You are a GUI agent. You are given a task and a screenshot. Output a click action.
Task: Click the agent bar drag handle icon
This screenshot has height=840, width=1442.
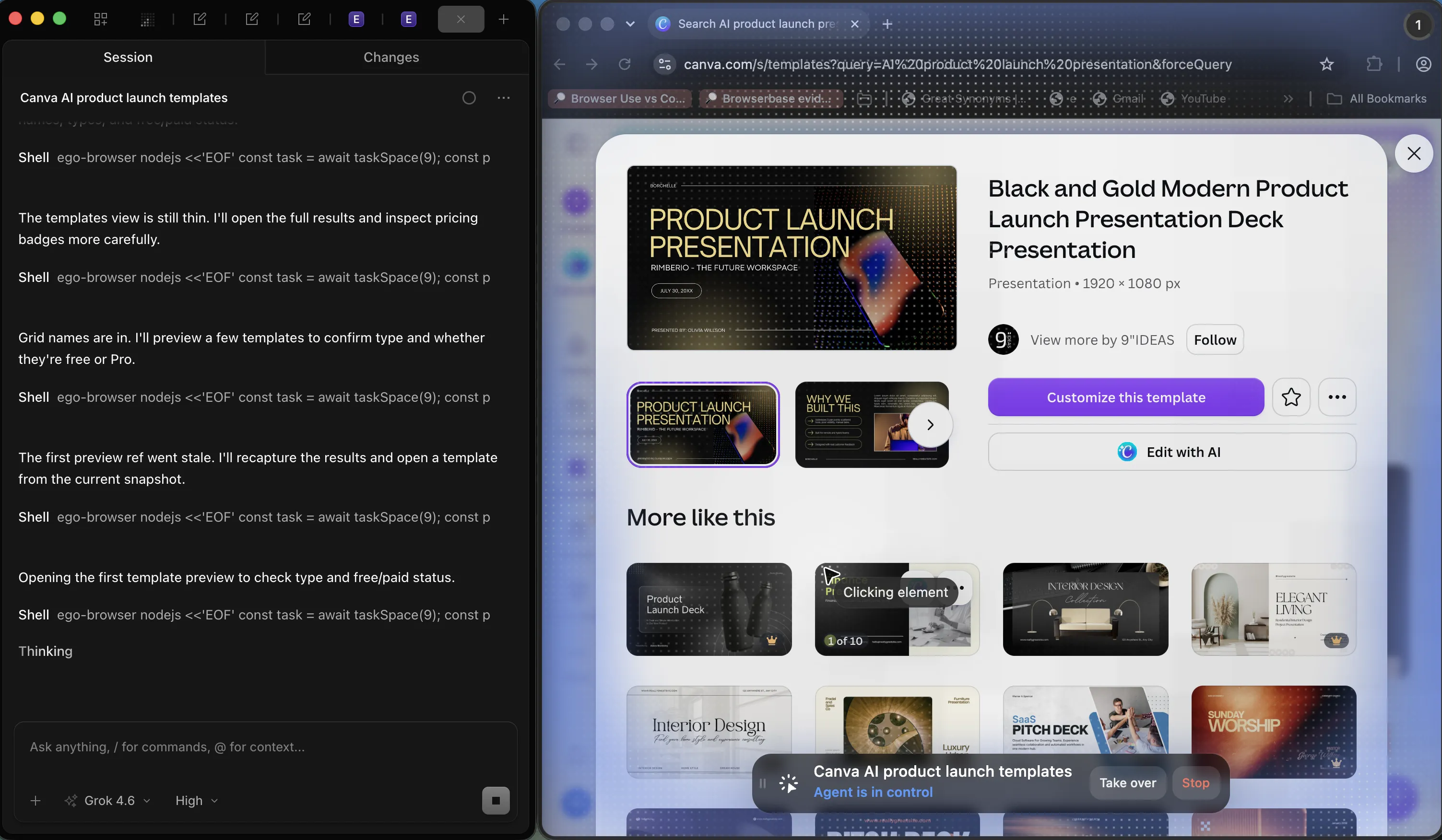pyautogui.click(x=763, y=783)
